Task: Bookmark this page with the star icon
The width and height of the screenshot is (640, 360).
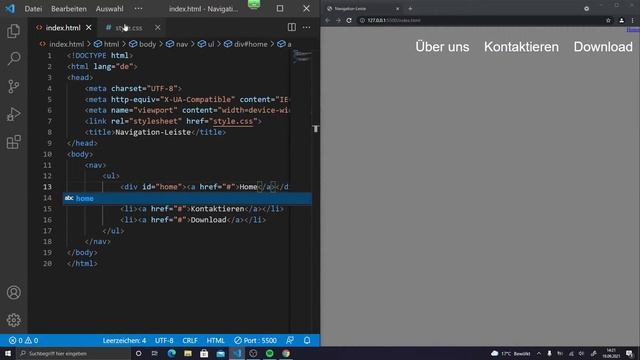Action: tap(608, 20)
